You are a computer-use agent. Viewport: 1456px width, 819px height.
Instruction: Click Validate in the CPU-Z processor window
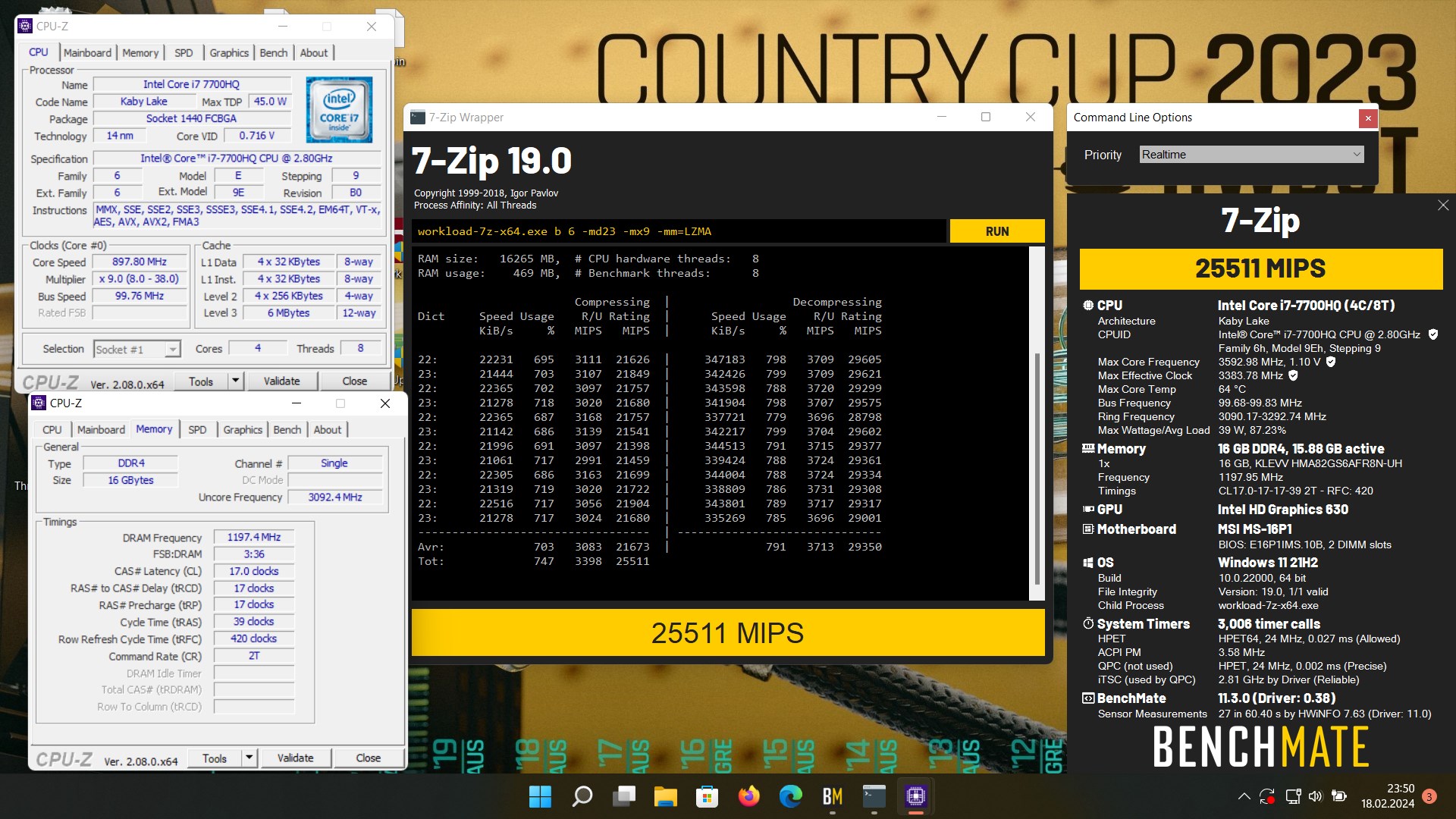(x=282, y=381)
